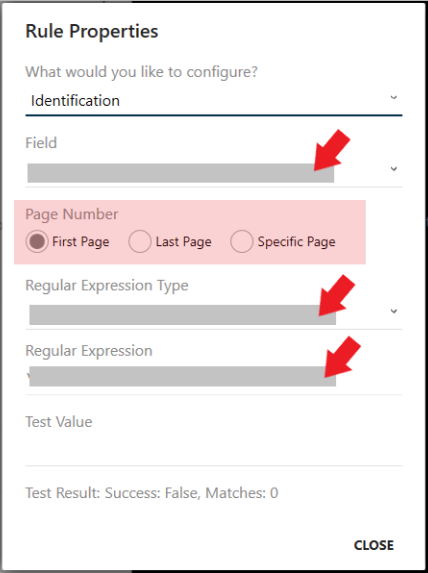The image size is (428, 573).
Task: Click the "Regular Expression Type" field label
Action: click(107, 285)
